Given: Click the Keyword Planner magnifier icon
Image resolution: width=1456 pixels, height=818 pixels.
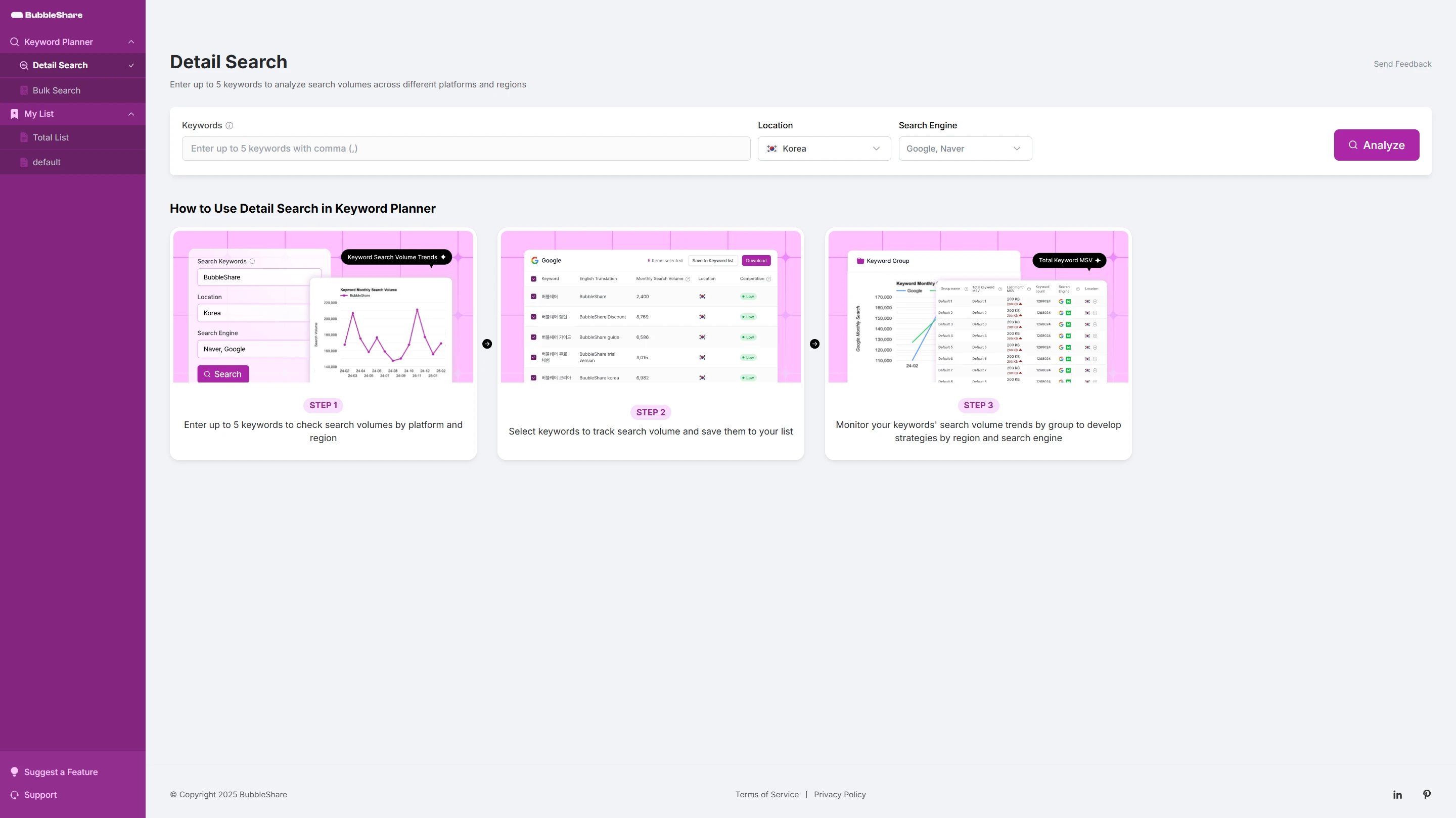Looking at the screenshot, I should 14,42.
